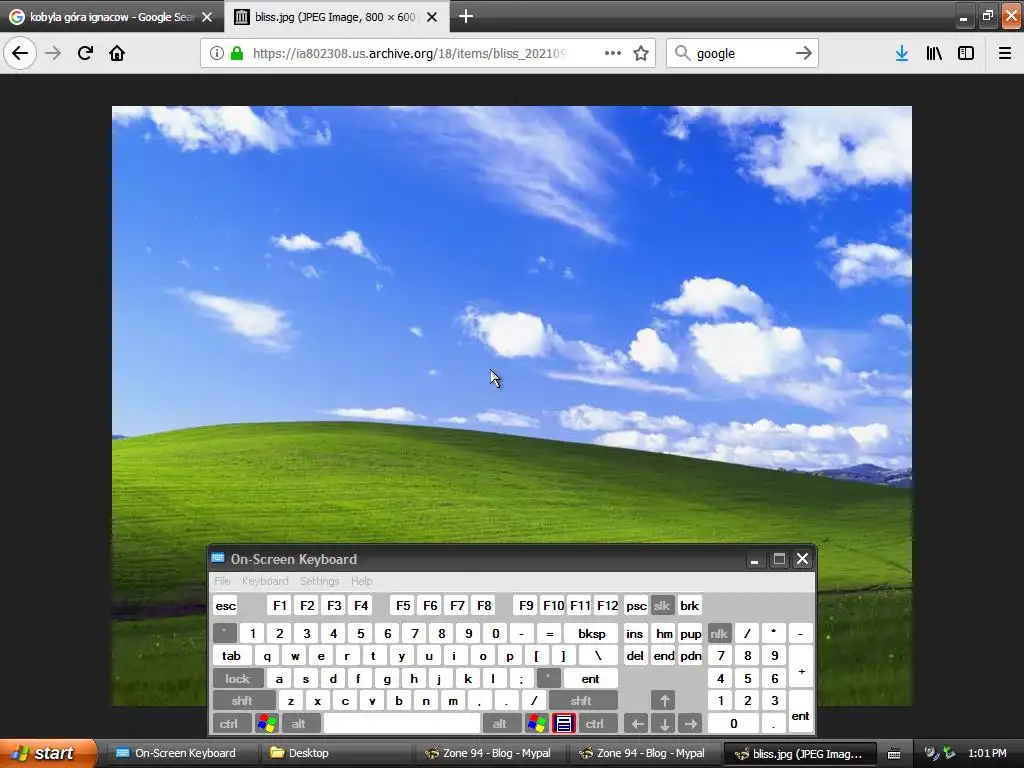The height and width of the screenshot is (768, 1024).
Task: Click the main ent key
Action: (x=590, y=679)
